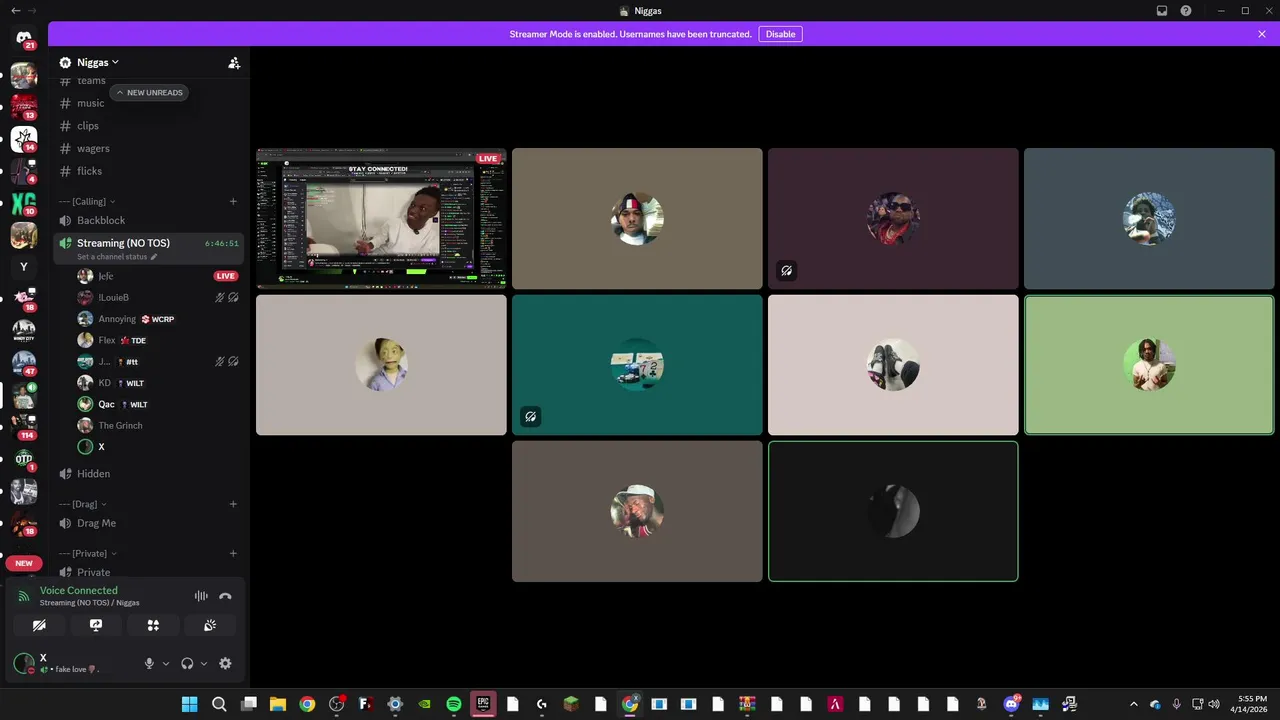Screen dimensions: 1280x720
Task: Open Discord icon in the taskbar
Action: (x=1011, y=704)
